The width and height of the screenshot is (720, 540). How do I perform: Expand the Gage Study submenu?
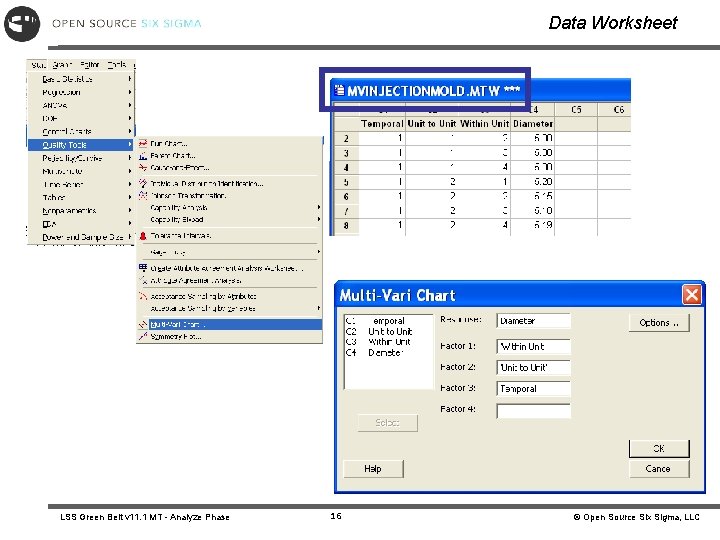tap(230, 252)
